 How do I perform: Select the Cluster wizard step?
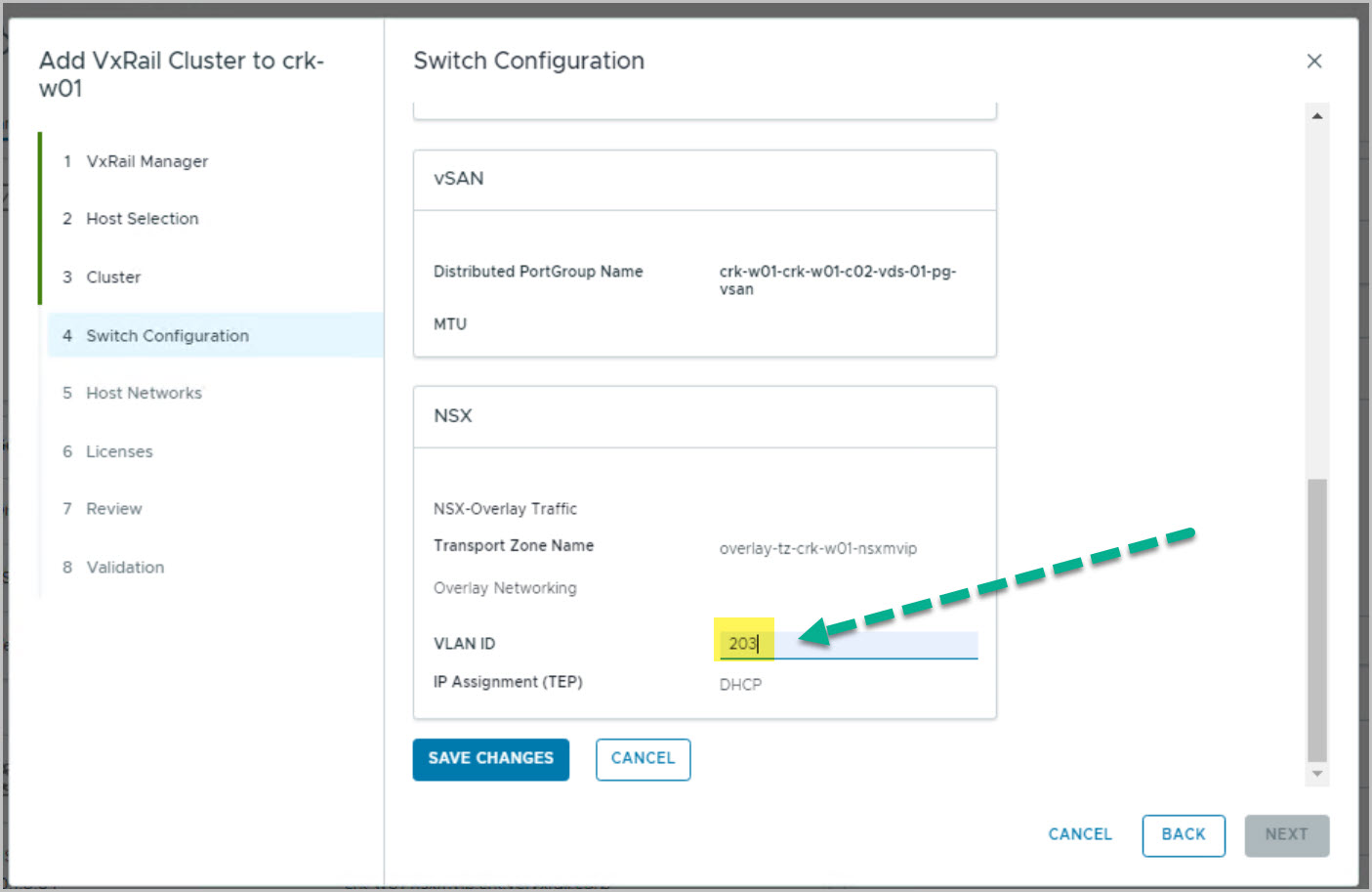(113, 277)
